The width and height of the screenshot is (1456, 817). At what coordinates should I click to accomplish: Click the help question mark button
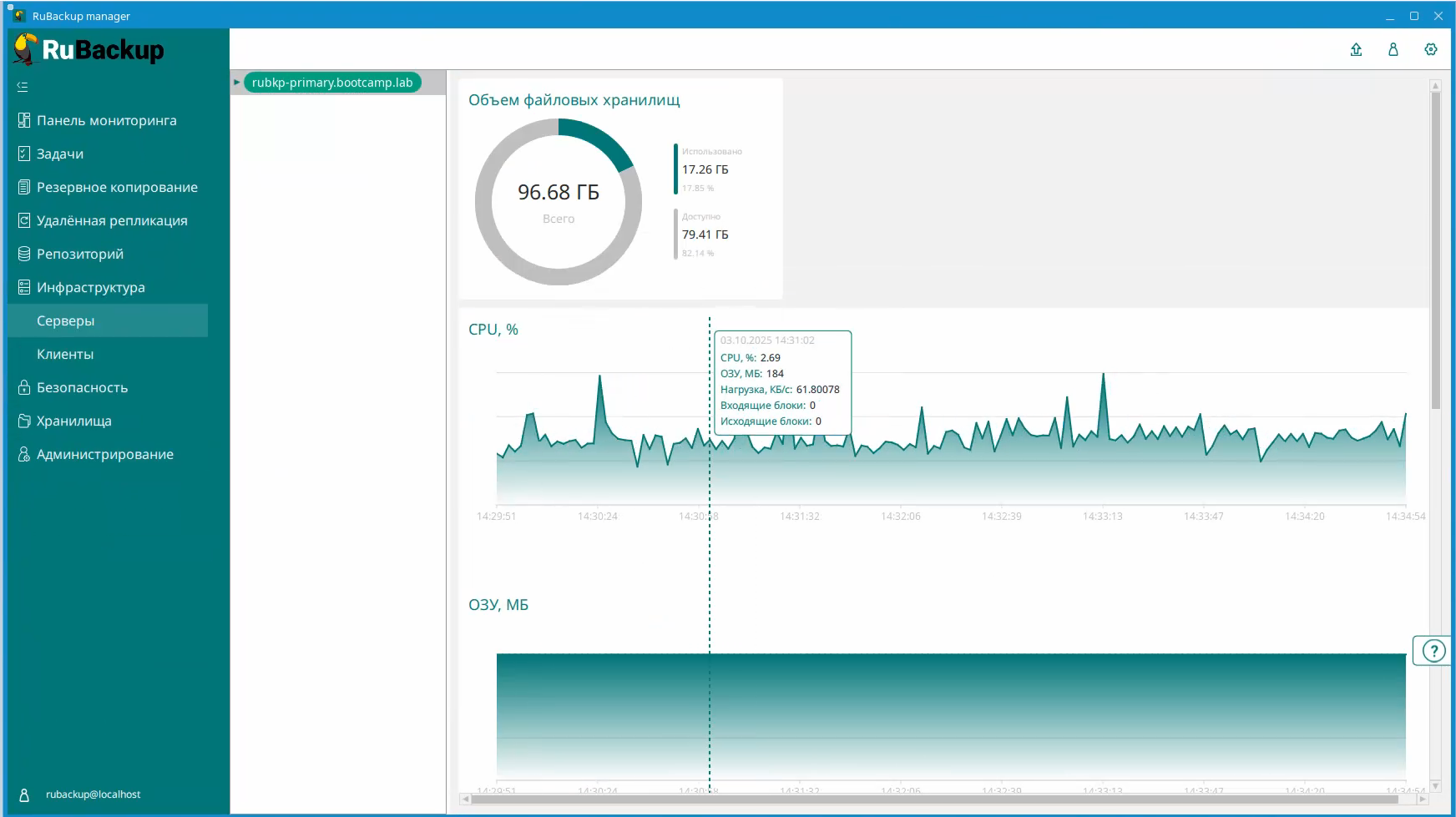[x=1433, y=651]
